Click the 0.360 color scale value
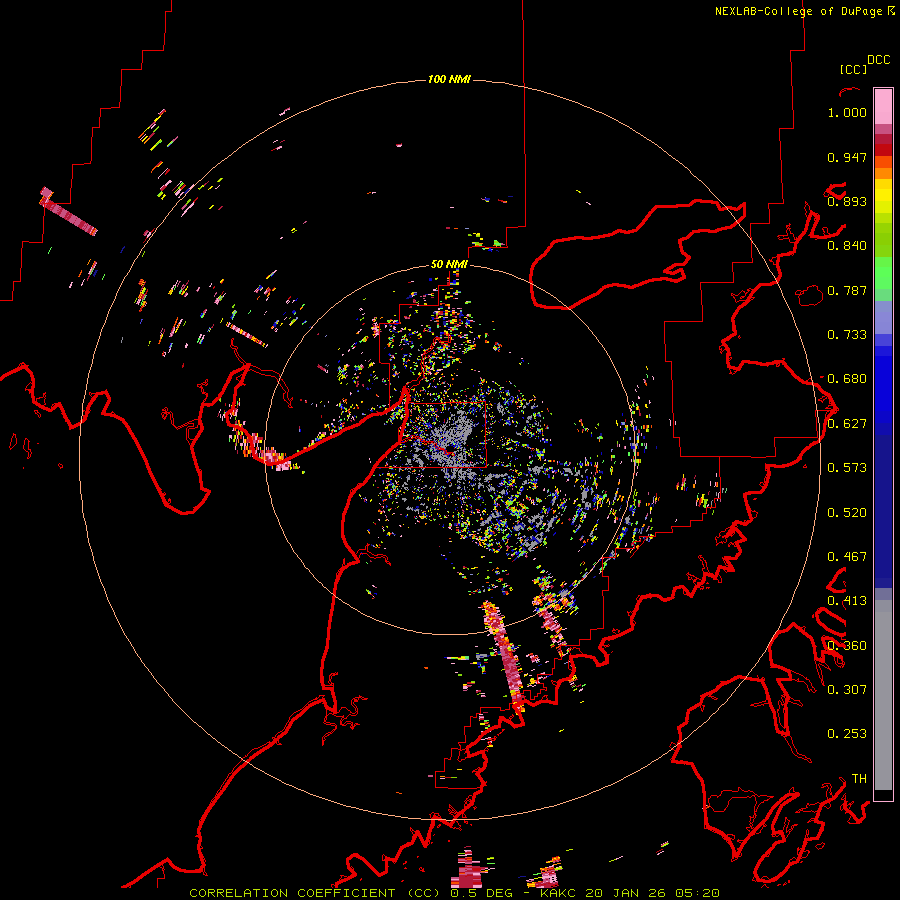The height and width of the screenshot is (900, 900). click(x=847, y=646)
